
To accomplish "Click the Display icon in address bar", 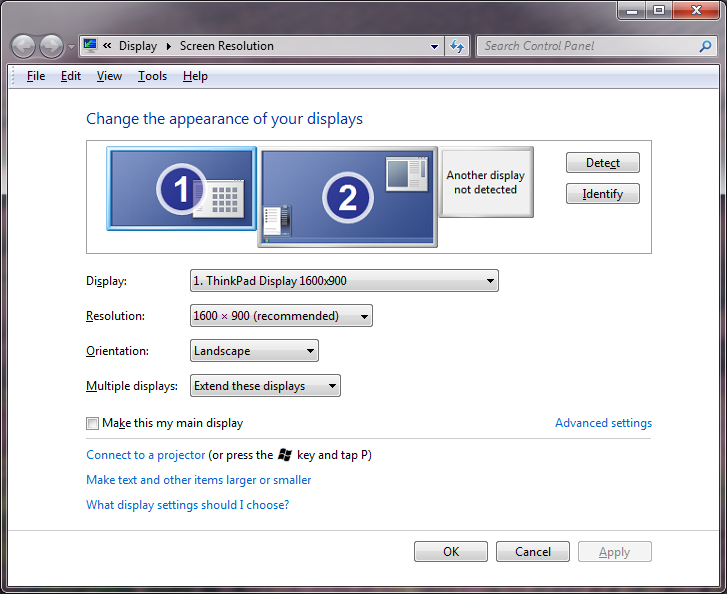I will point(91,46).
